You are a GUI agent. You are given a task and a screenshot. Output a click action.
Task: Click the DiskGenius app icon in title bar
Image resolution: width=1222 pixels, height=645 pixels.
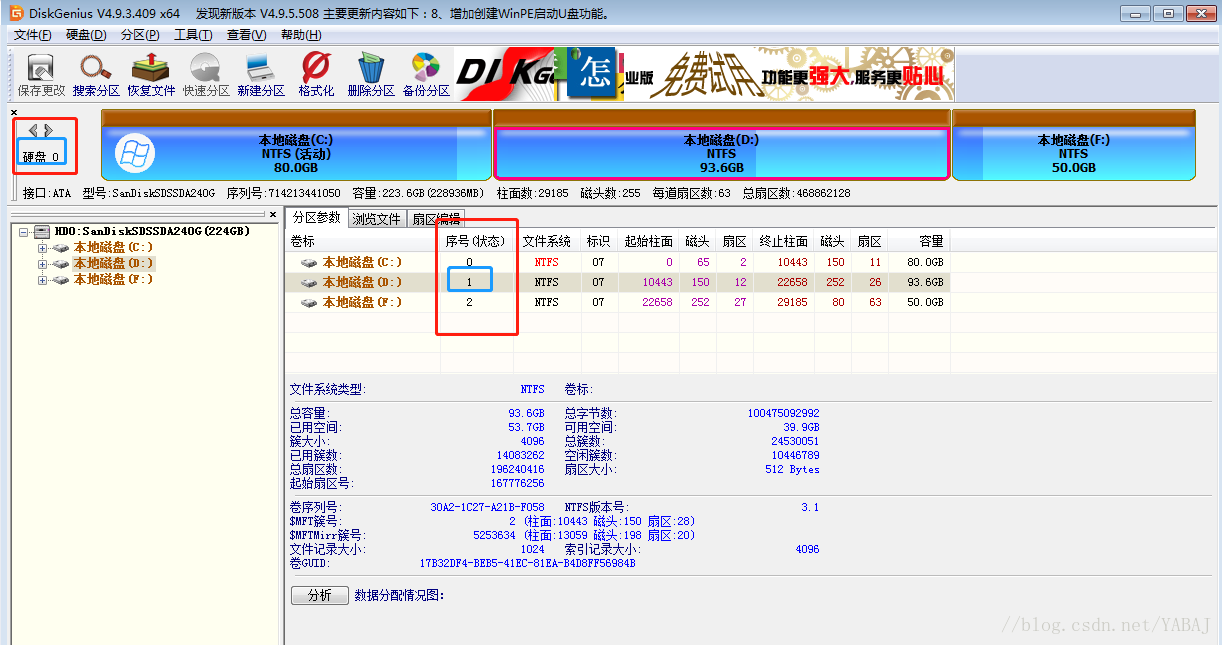pos(17,13)
